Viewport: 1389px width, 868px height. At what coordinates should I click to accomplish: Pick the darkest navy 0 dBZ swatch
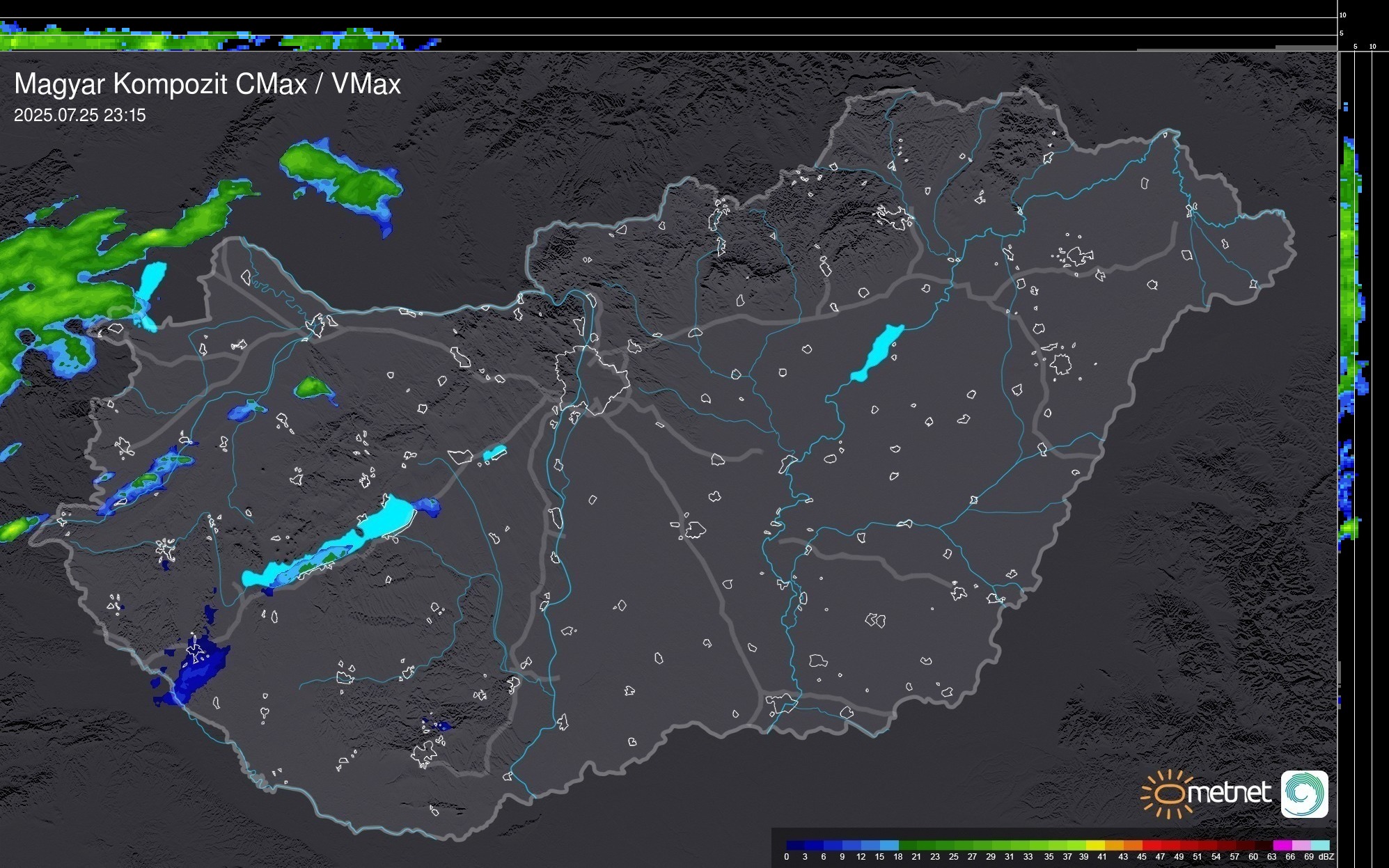(795, 845)
